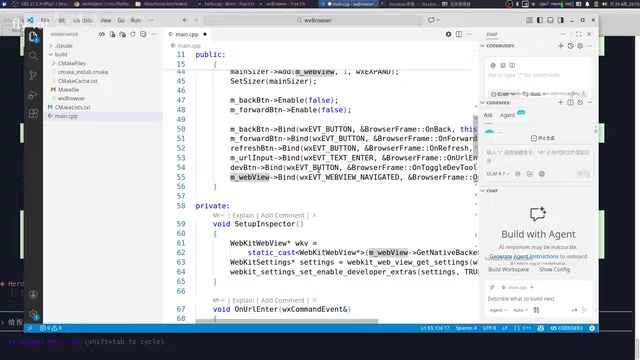This screenshot has width=640, height=360.
Task: Create a new file in Explorer
Action: click(112, 34)
